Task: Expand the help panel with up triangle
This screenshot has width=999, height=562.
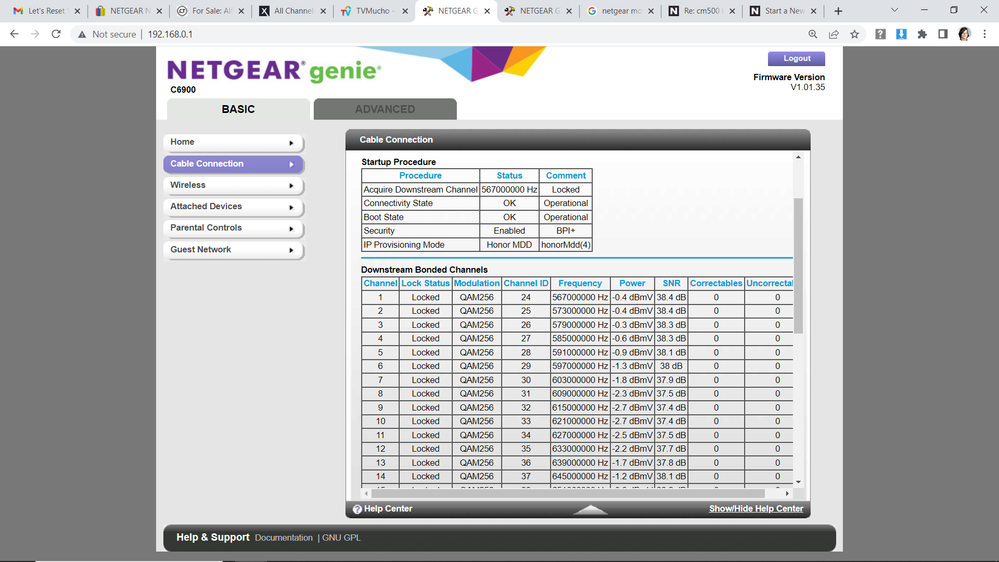Action: 591,509
